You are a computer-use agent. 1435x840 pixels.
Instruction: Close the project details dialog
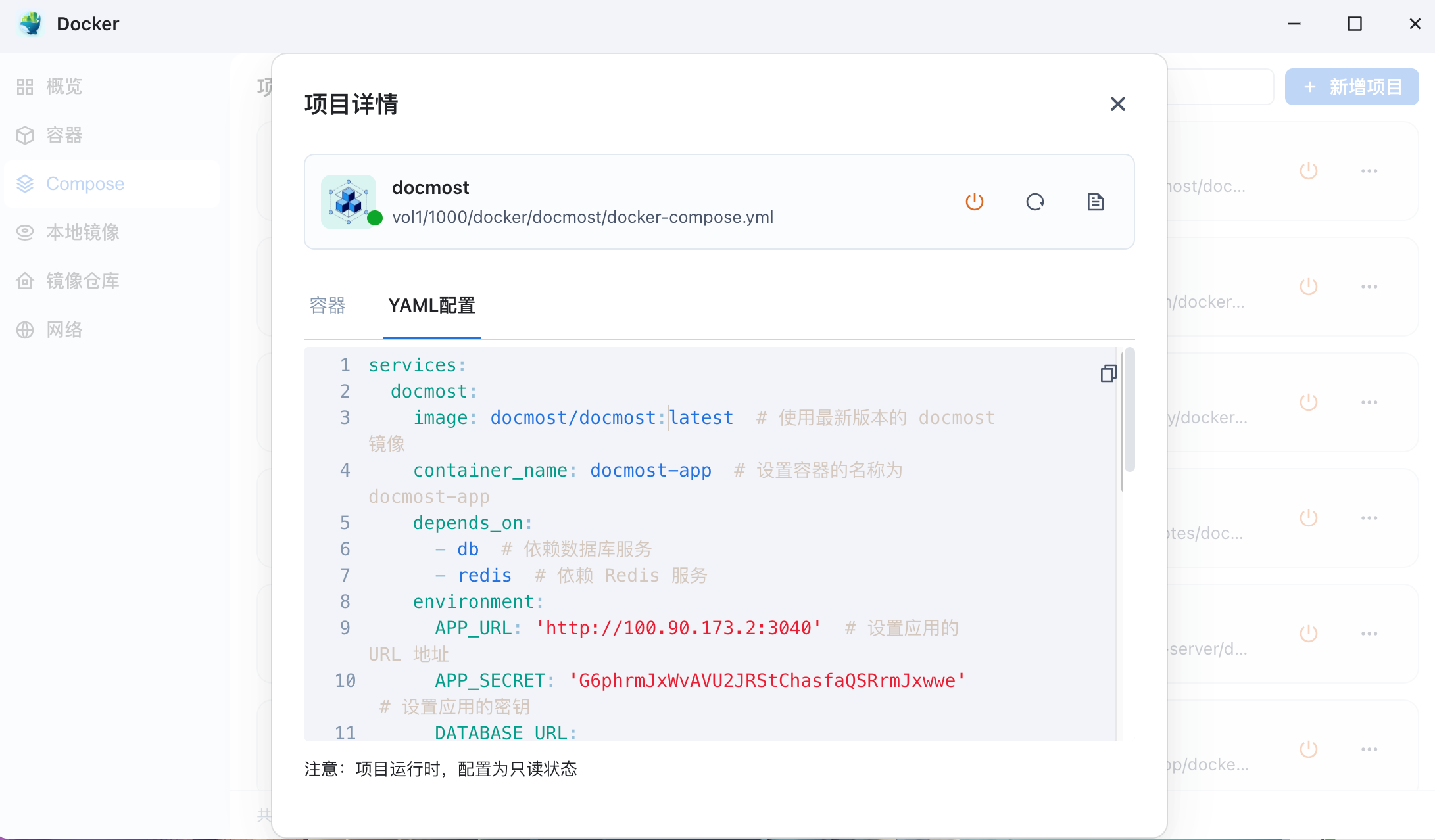coord(1117,104)
